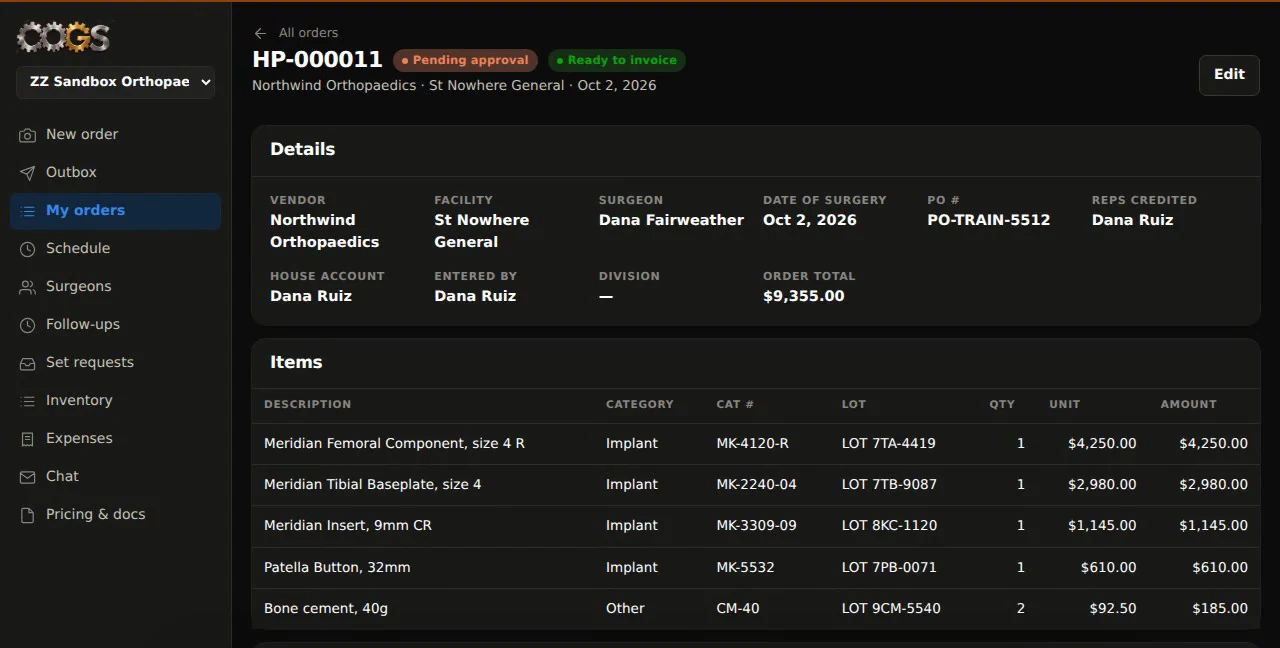
Task: Click lot LOT 7PB-0071
Action: [x=889, y=567]
